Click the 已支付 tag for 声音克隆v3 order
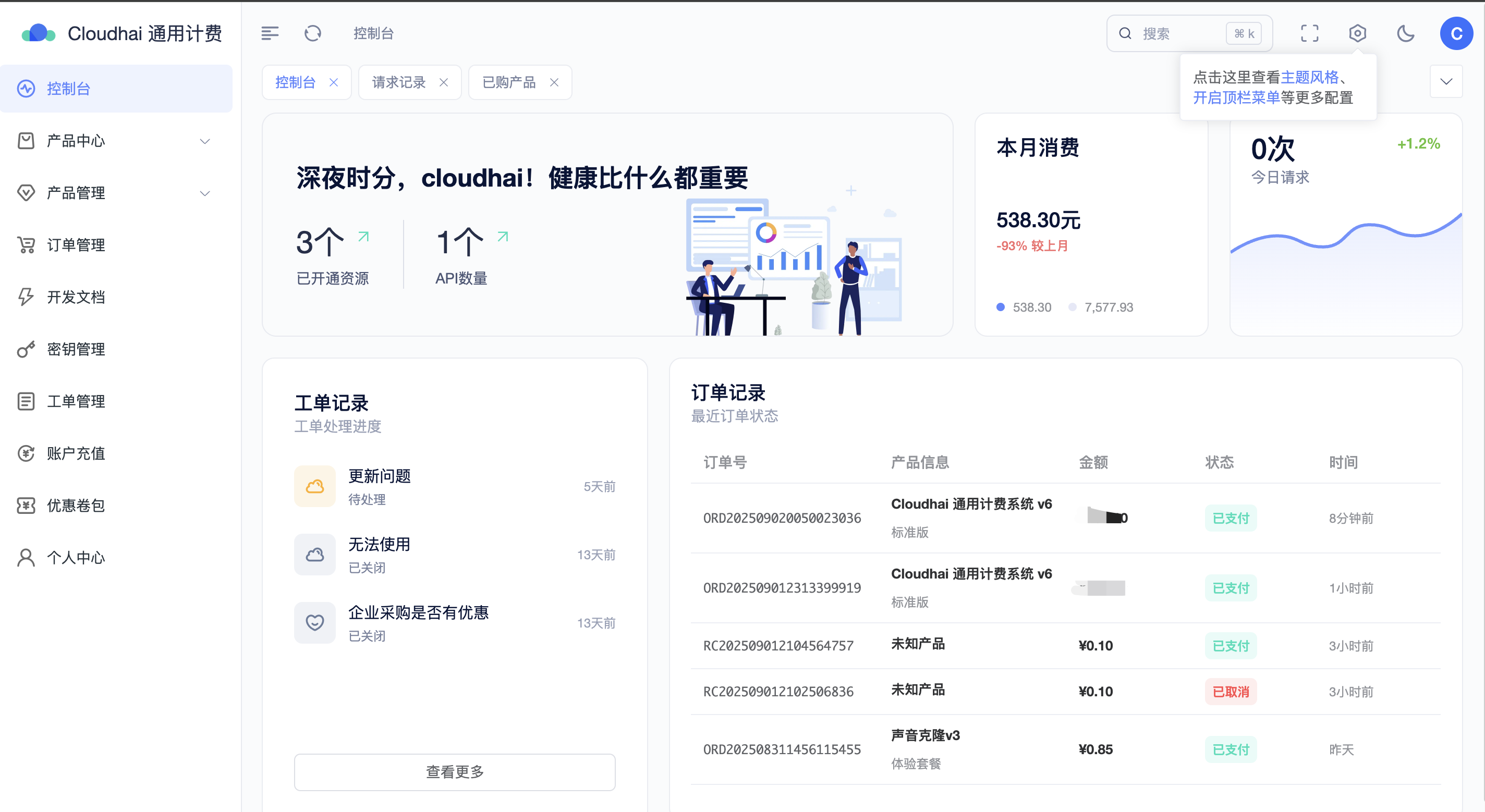The width and height of the screenshot is (1485, 812). point(1230,749)
